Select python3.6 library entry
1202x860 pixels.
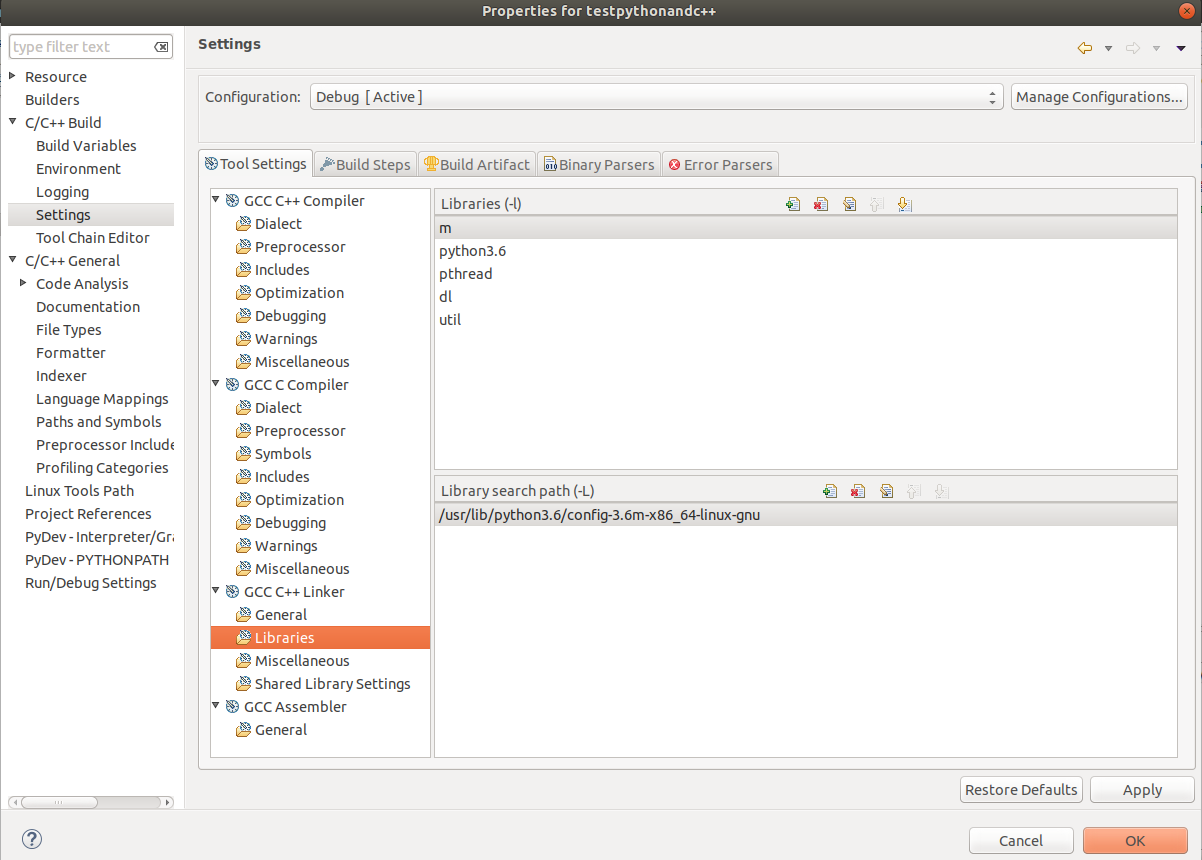(x=806, y=251)
